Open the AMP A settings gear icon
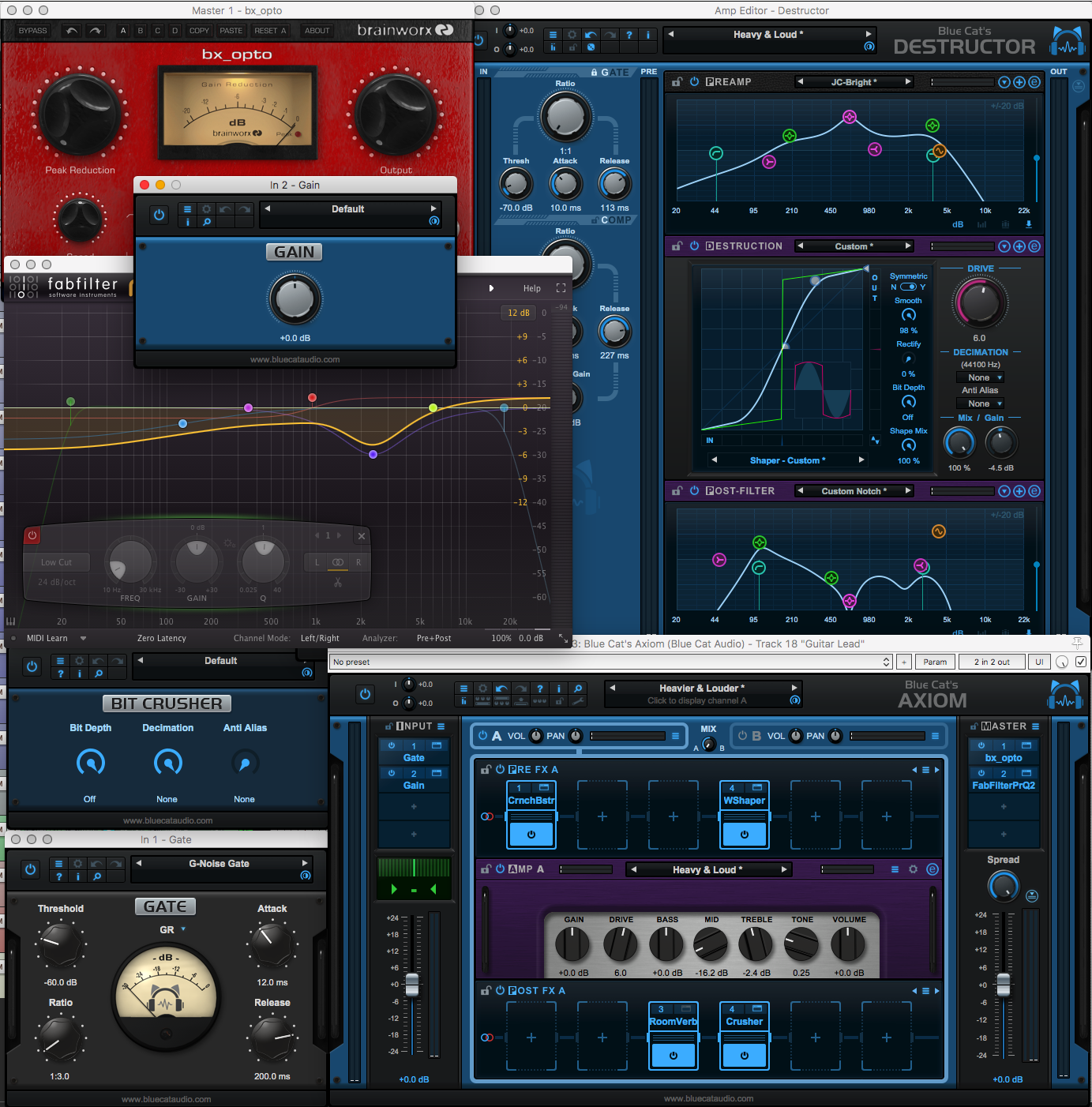 tap(913, 869)
